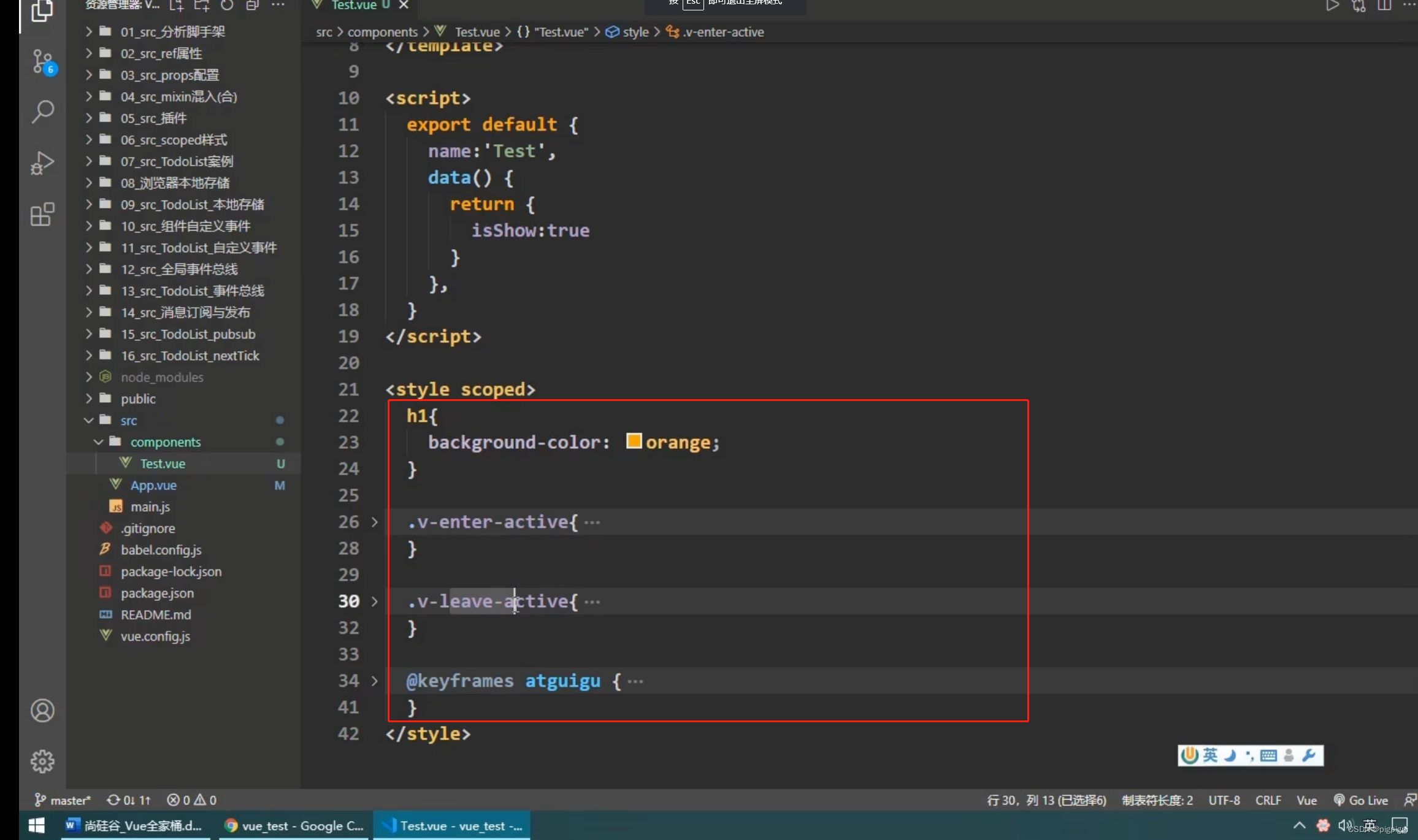Open the Manage settings gear
Screen dimensions: 1418x840
click(42, 762)
